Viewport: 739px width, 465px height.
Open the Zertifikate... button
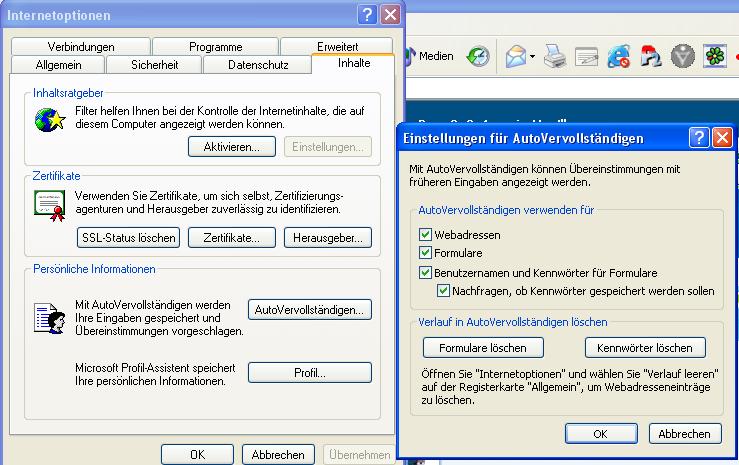(231, 237)
